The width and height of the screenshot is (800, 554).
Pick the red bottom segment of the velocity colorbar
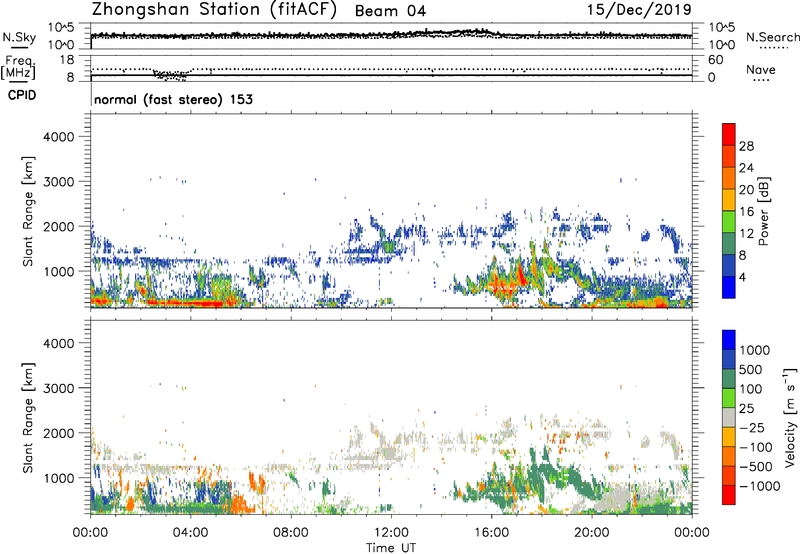pos(729,494)
